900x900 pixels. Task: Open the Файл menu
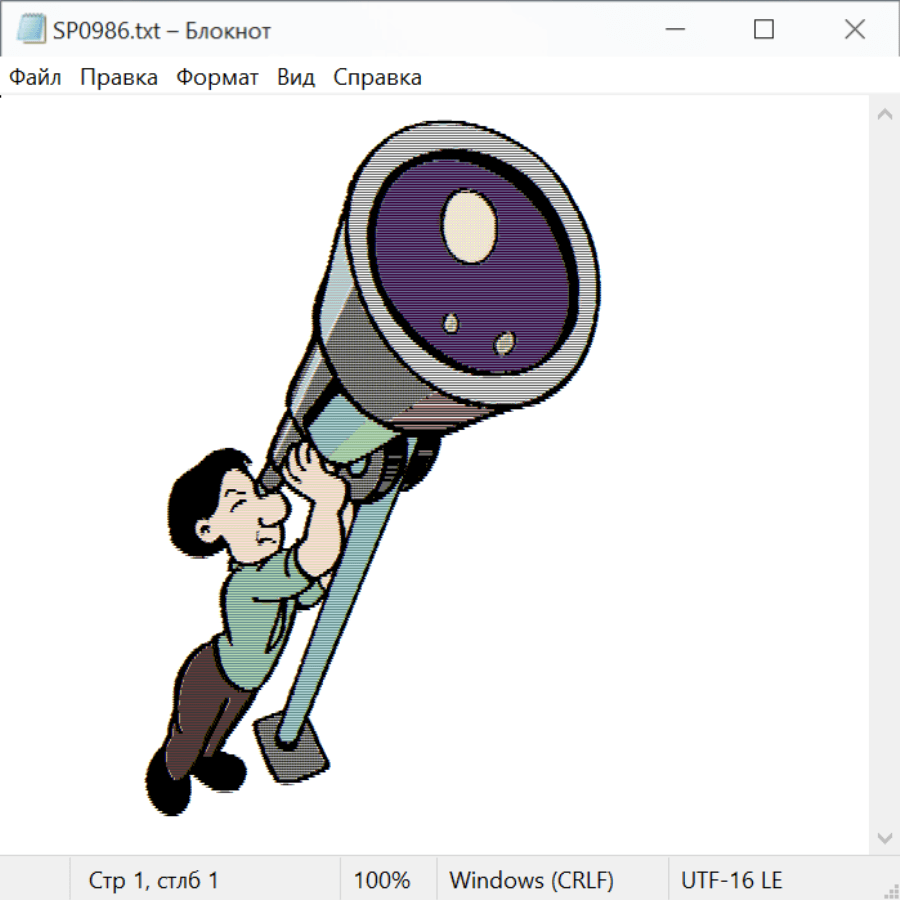pyautogui.click(x=36, y=78)
